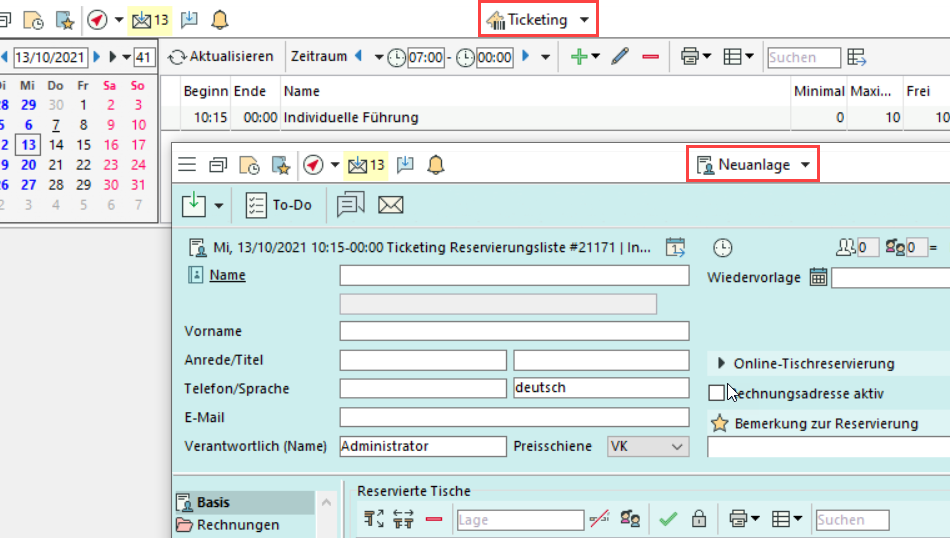This screenshot has width=950, height=538.
Task: Click the green plus add icon
Action: click(579, 57)
